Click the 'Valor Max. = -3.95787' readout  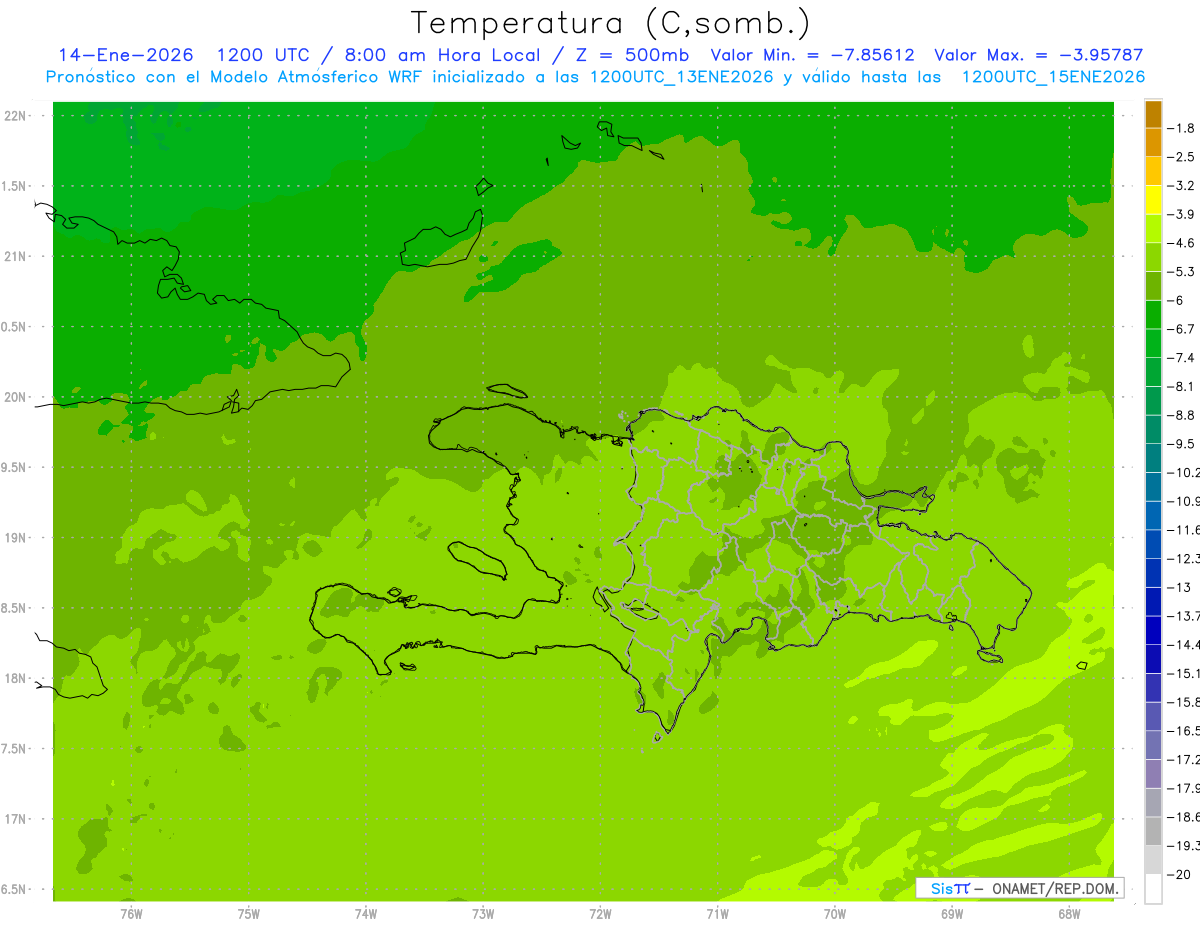1038,56
